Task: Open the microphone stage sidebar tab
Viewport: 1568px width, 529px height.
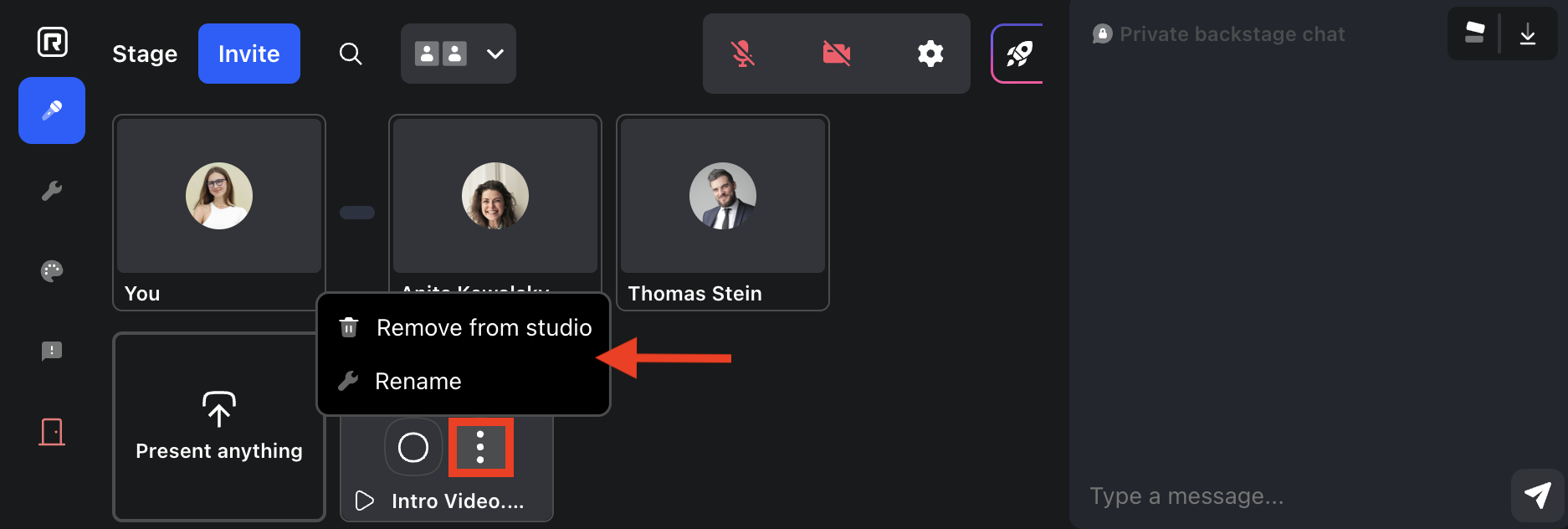Action: [52, 110]
